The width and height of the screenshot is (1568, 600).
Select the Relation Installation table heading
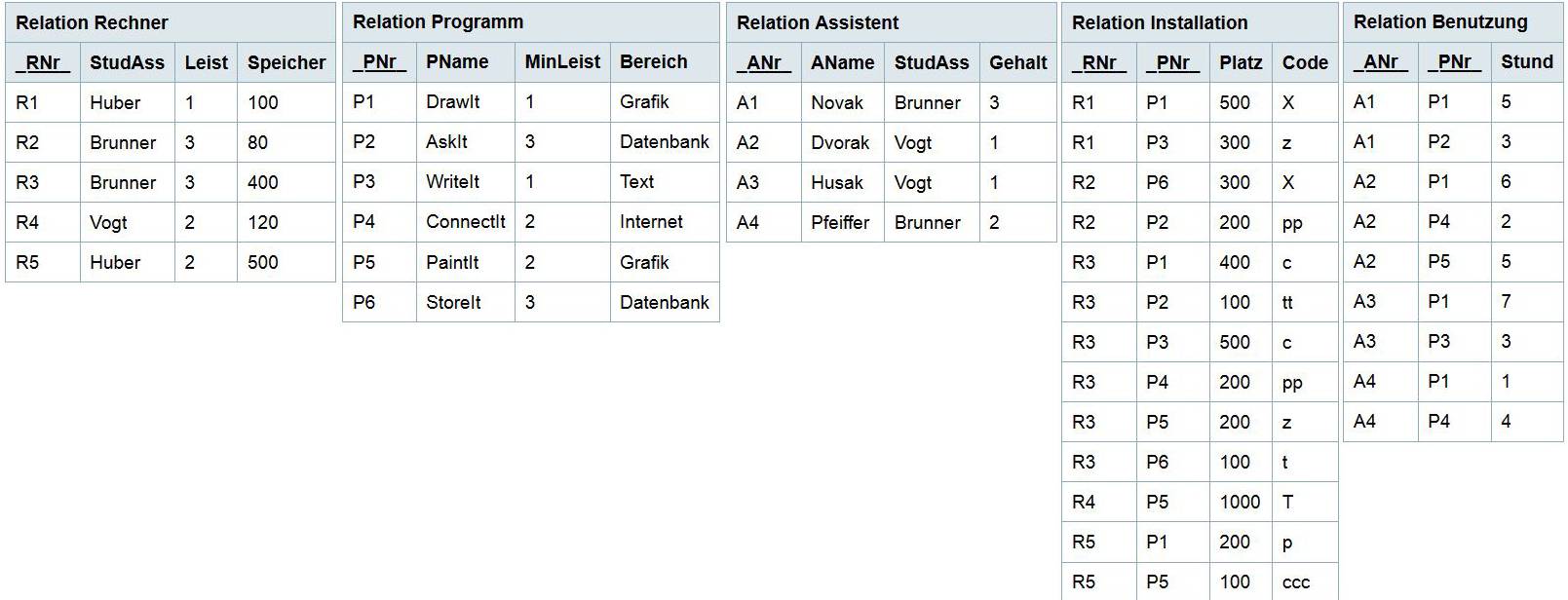1159,22
